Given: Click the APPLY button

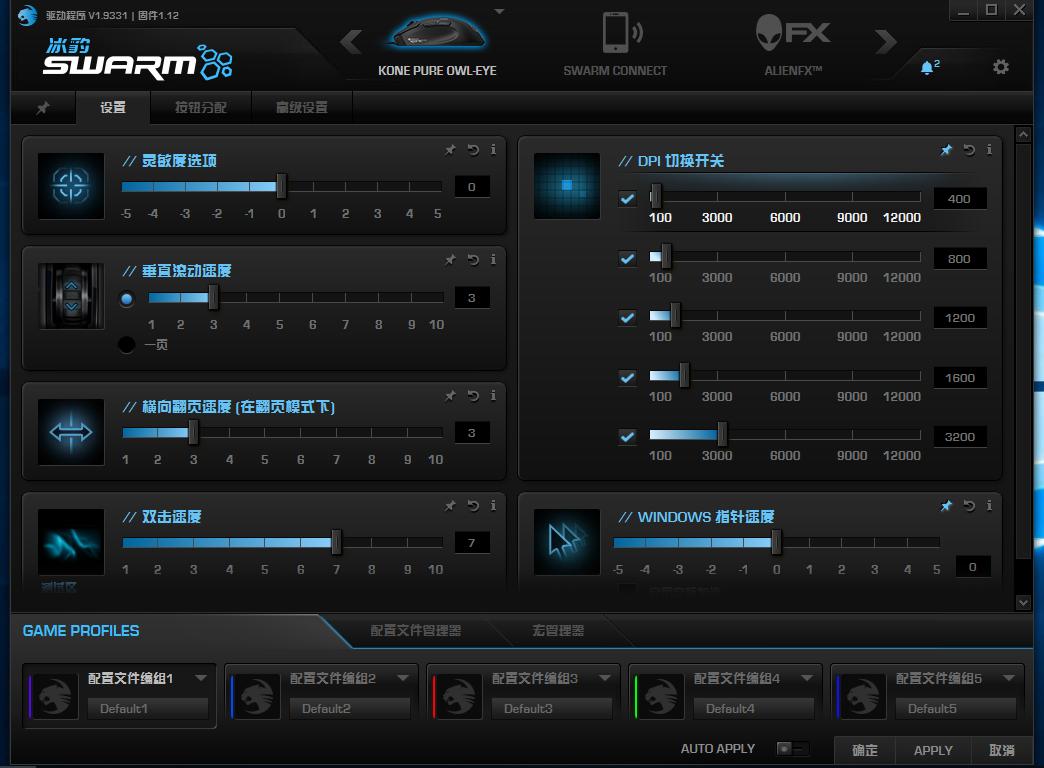Looking at the screenshot, I should (x=933, y=751).
